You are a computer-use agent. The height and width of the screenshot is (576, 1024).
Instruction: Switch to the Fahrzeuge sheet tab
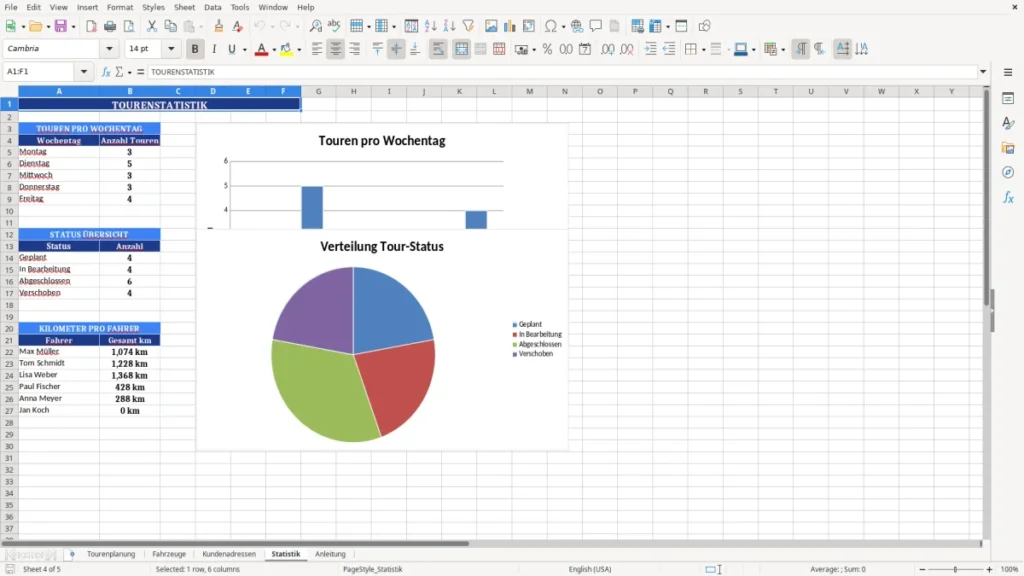(x=169, y=554)
